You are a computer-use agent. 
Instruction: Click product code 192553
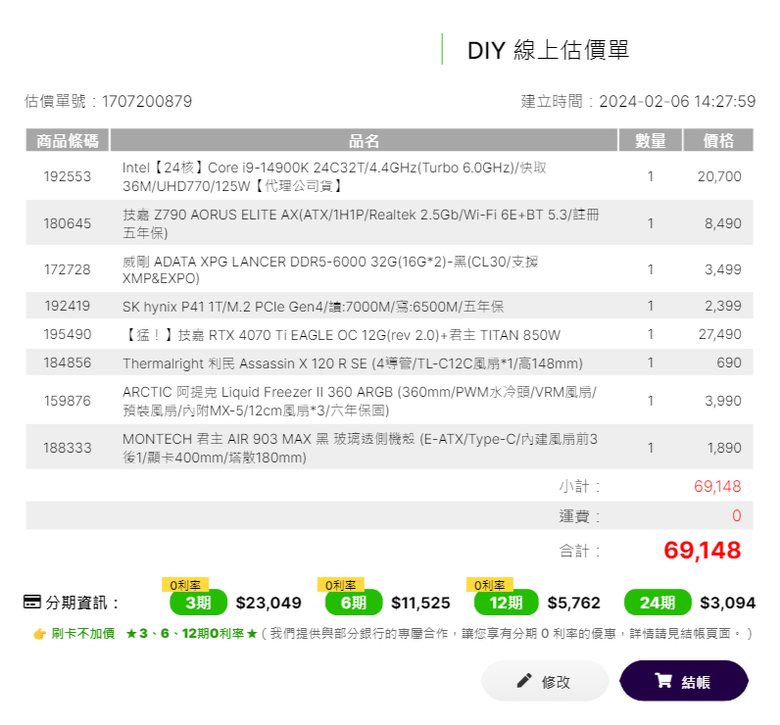[67, 176]
